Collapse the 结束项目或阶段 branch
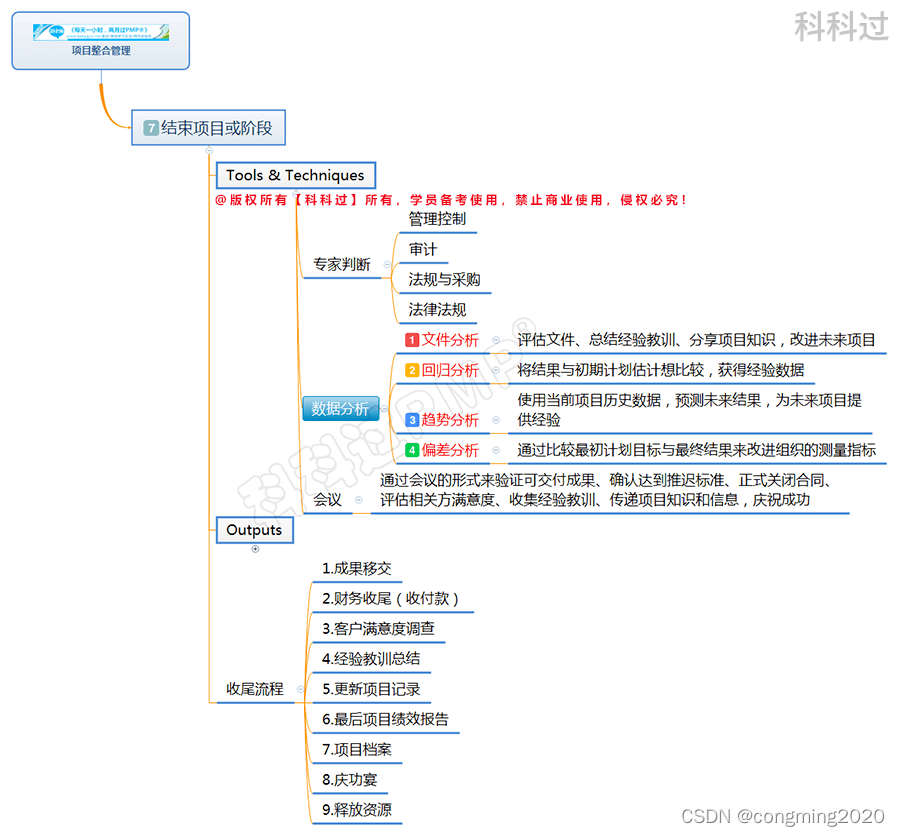Screen dimensions: 900x836 pos(208,149)
